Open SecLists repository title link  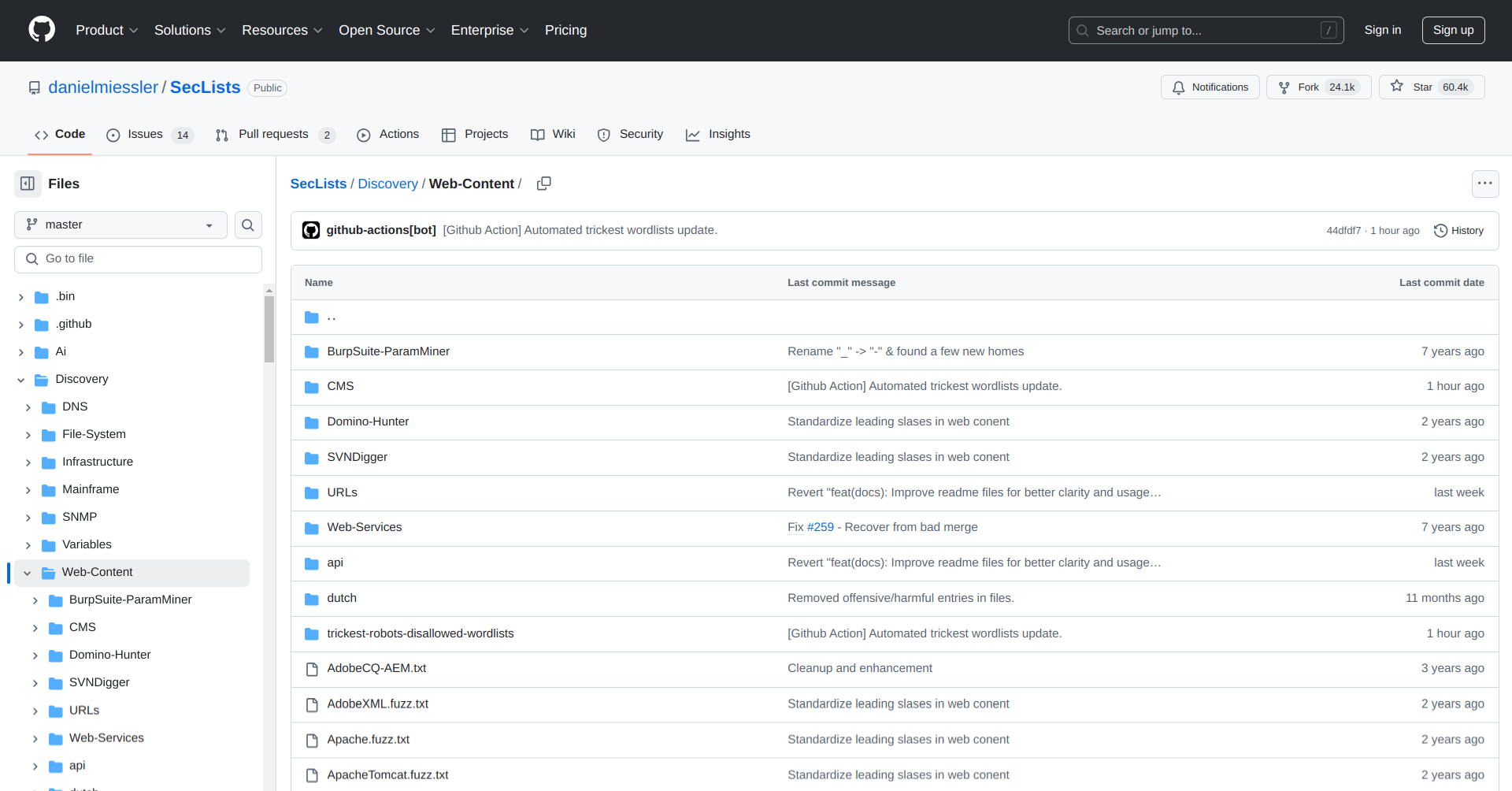point(205,87)
